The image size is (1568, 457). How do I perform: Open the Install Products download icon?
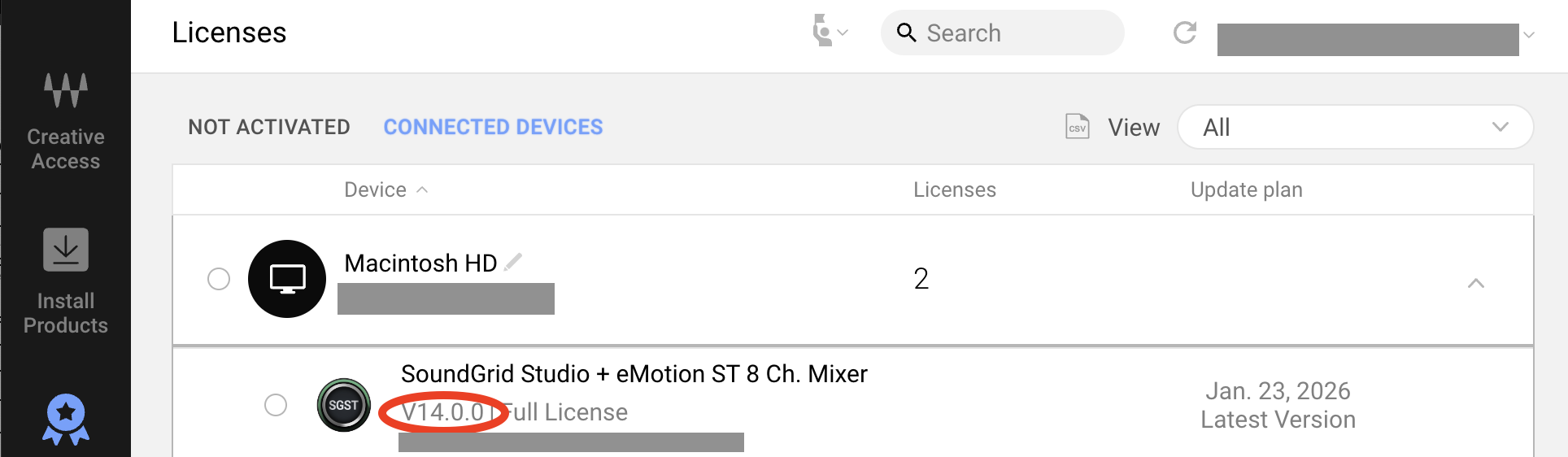[66, 250]
